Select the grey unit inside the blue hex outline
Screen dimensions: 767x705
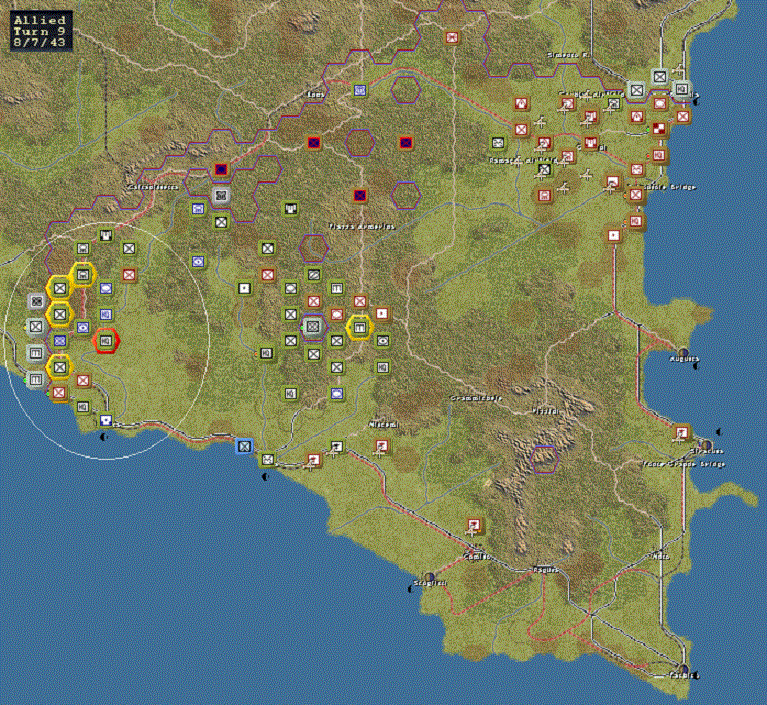coord(313,326)
